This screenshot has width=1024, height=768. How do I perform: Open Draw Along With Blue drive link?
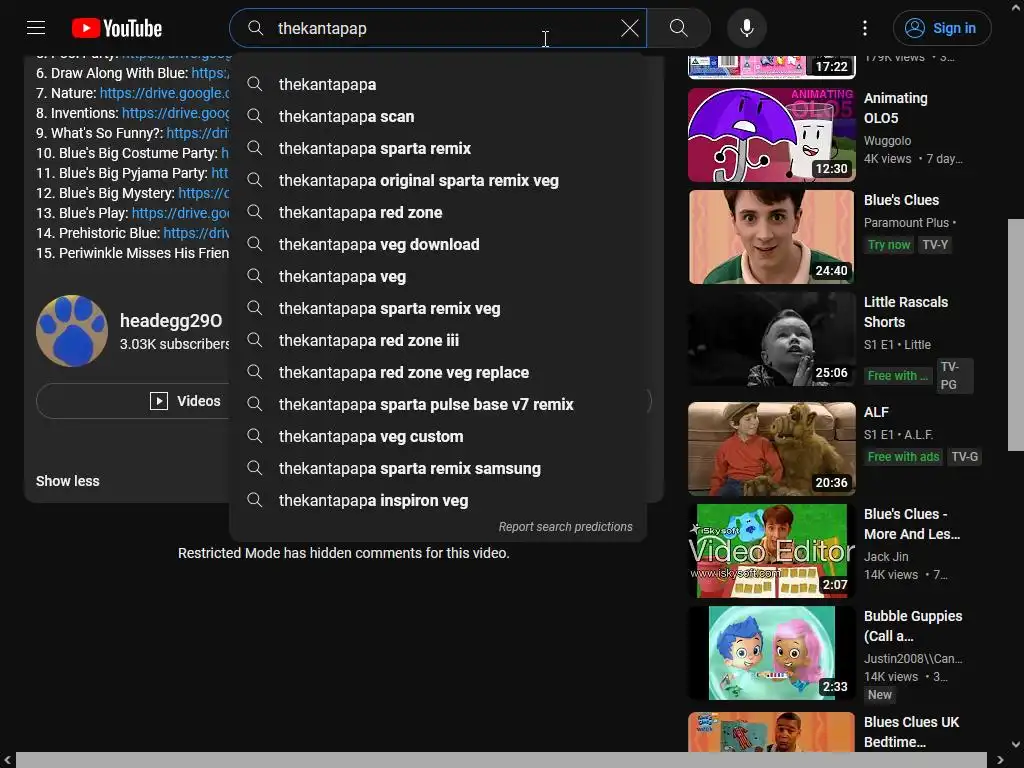[210, 73]
